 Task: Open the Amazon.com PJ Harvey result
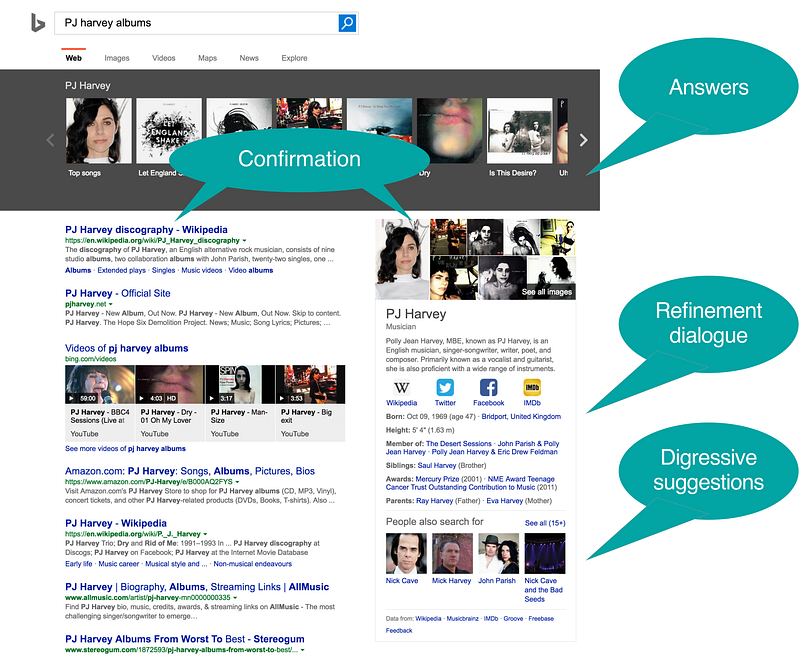coord(190,471)
